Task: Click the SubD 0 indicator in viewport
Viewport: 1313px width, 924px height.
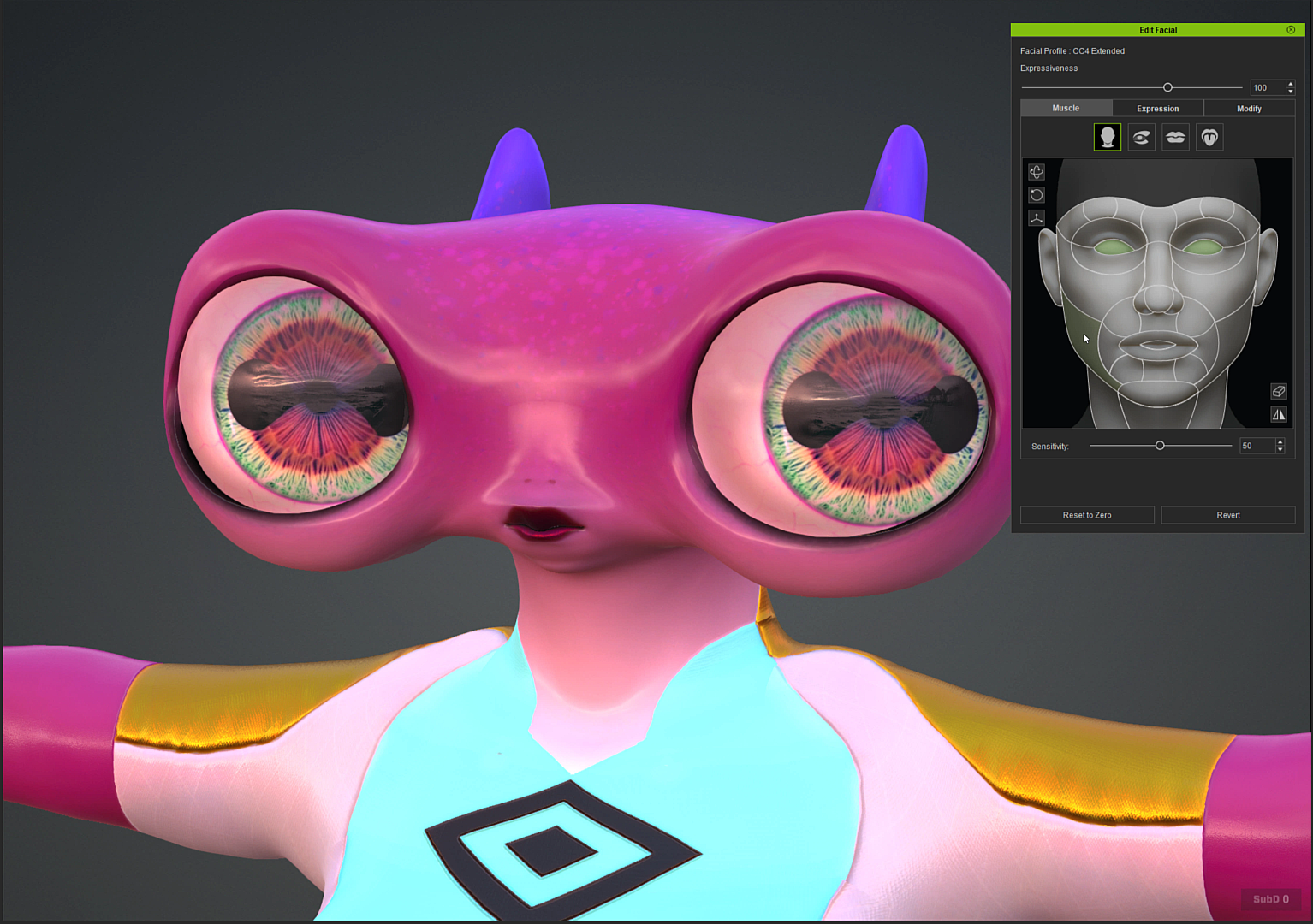Action: [x=1271, y=899]
